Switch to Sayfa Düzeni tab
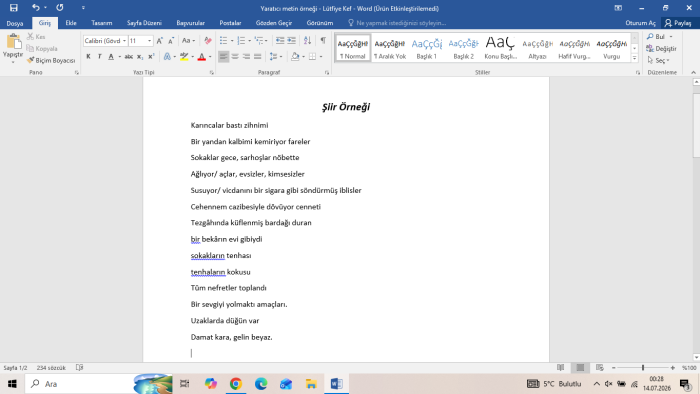This screenshot has width=700, height=394. coord(144,23)
